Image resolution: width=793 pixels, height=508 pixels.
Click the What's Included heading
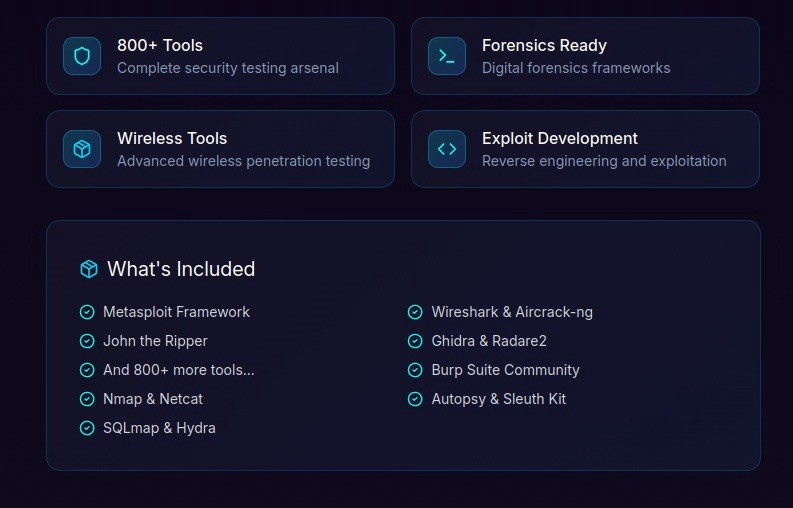pos(181,269)
